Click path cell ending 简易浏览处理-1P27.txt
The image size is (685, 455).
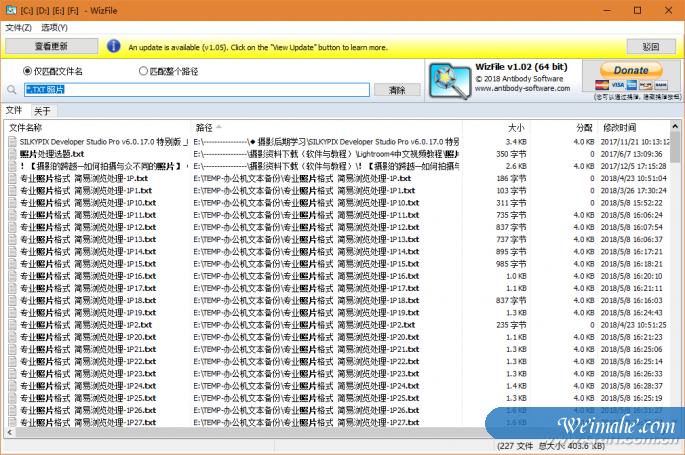306,422
